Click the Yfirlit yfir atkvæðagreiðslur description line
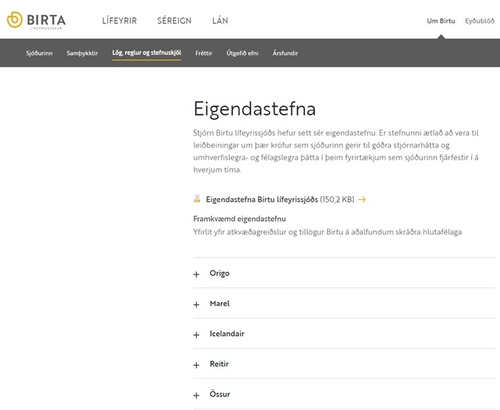Screen dimensions: 500x410 pos(327,232)
